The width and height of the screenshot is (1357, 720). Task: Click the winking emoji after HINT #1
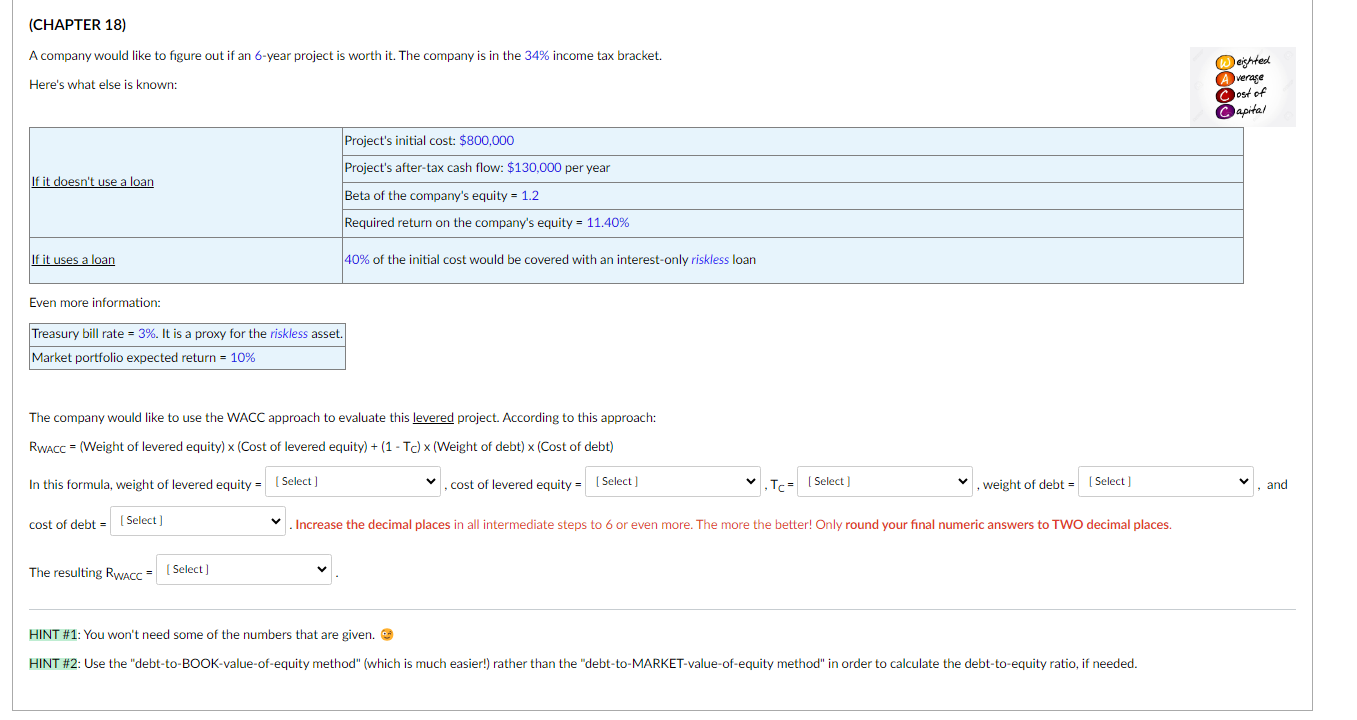point(387,635)
